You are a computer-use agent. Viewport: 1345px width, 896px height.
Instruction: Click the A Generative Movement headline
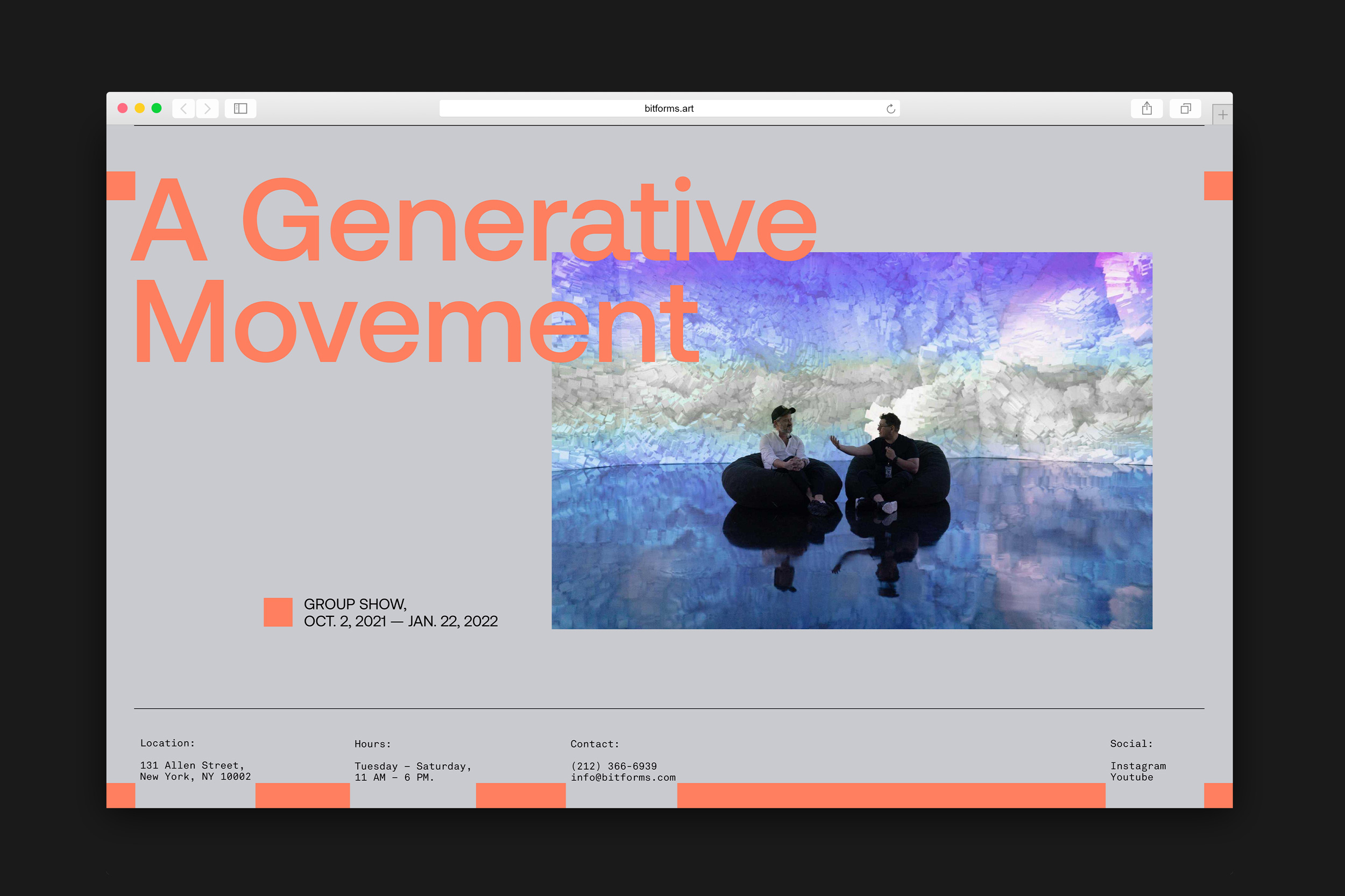473,270
